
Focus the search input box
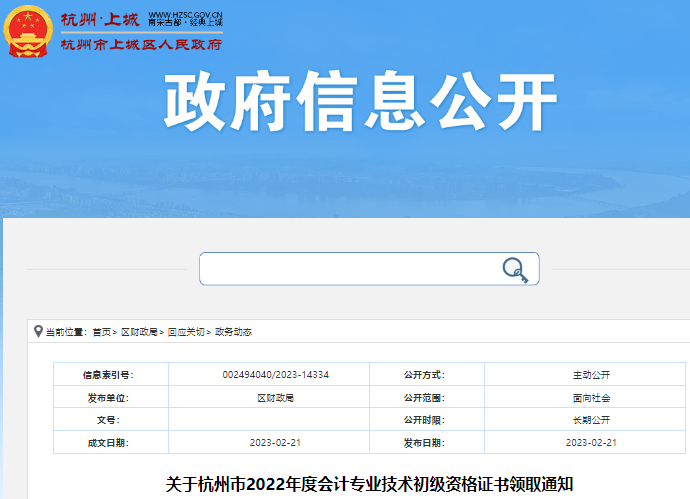(350, 269)
